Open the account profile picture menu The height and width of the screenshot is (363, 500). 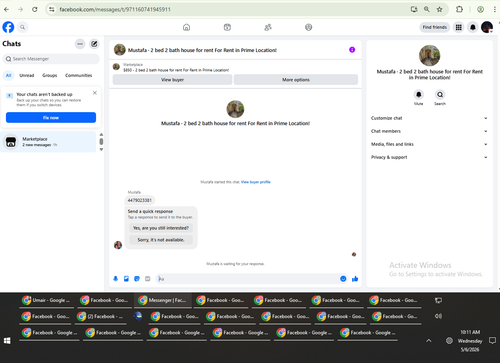(x=487, y=27)
